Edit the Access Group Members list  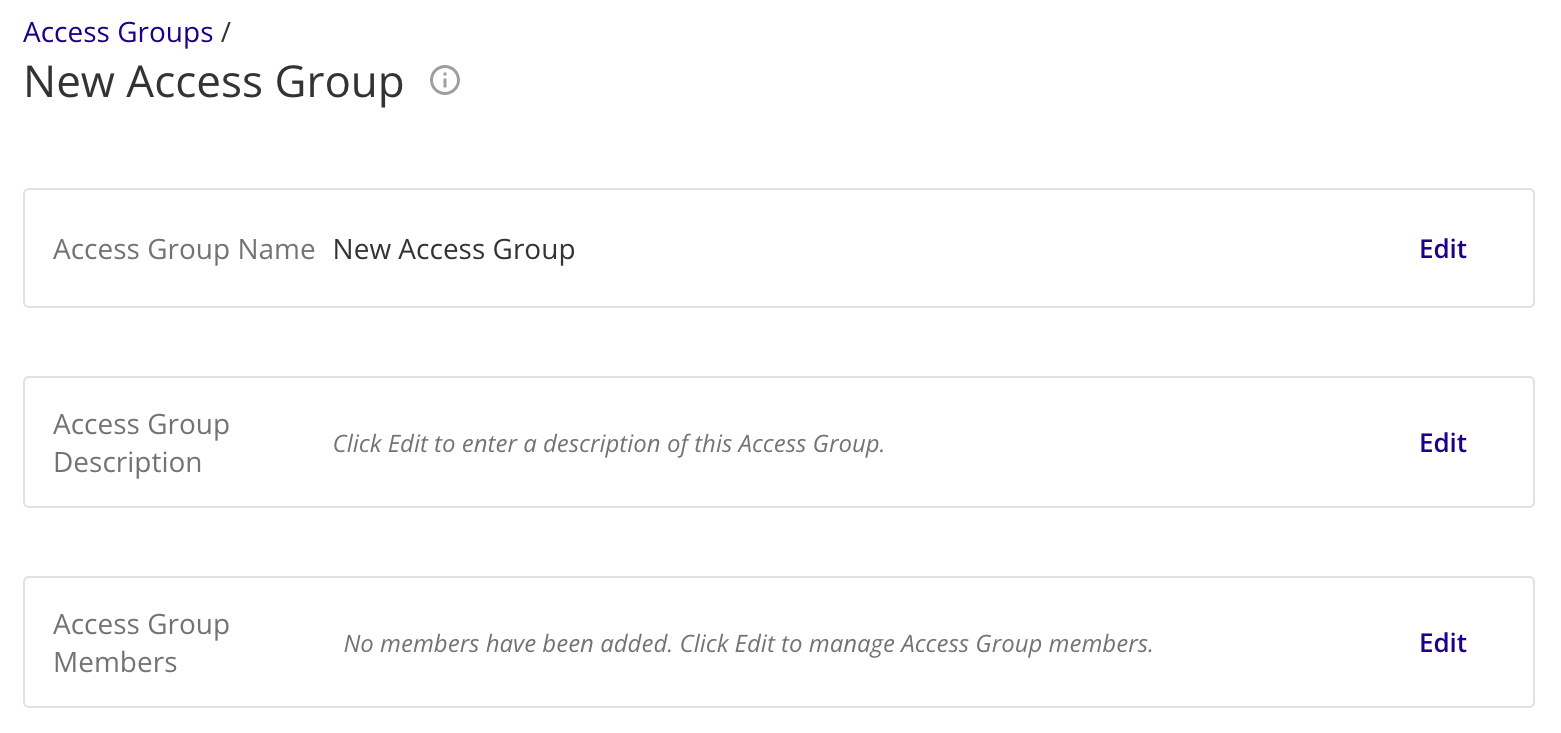click(x=1443, y=643)
